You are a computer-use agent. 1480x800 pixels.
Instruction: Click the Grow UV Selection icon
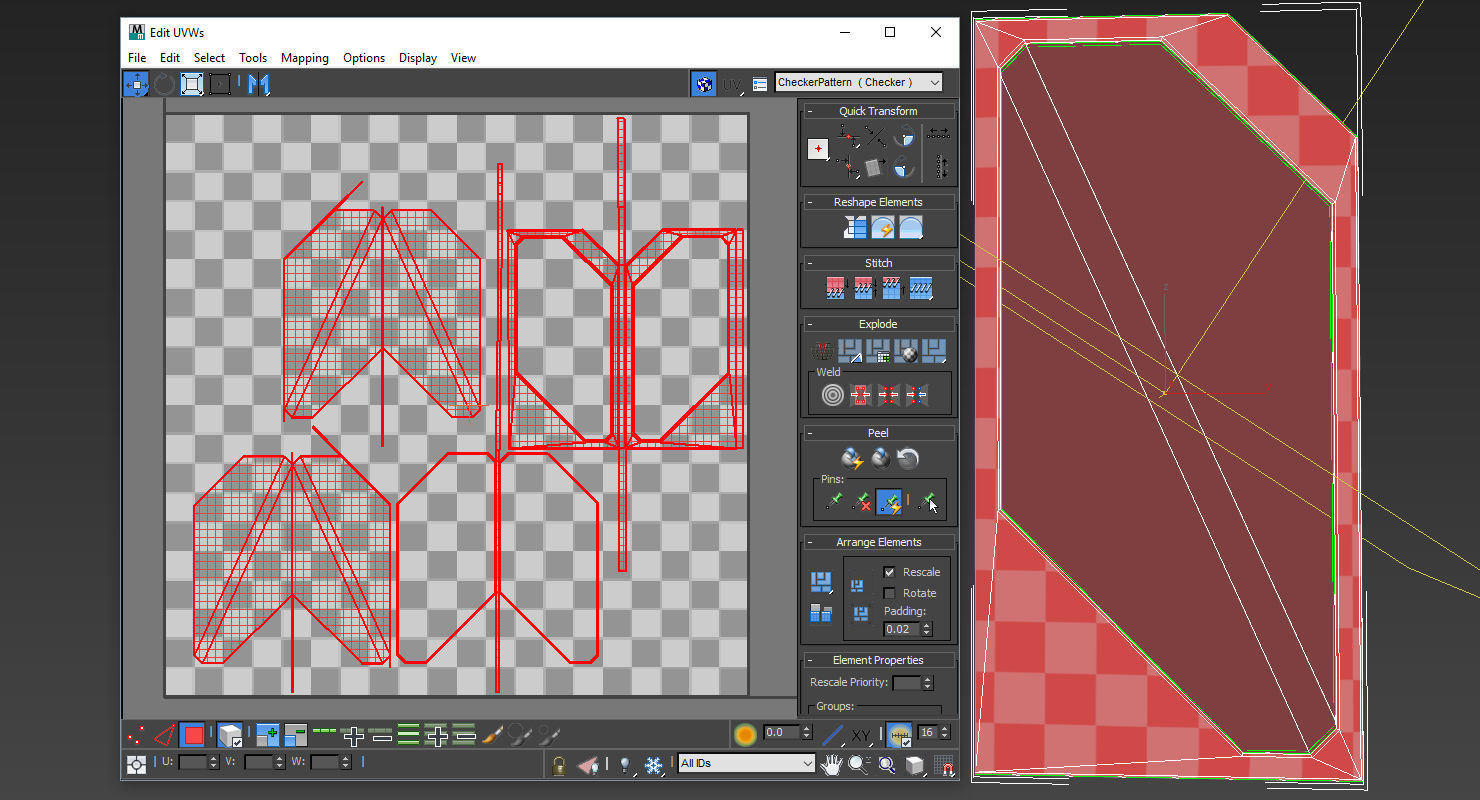point(267,735)
